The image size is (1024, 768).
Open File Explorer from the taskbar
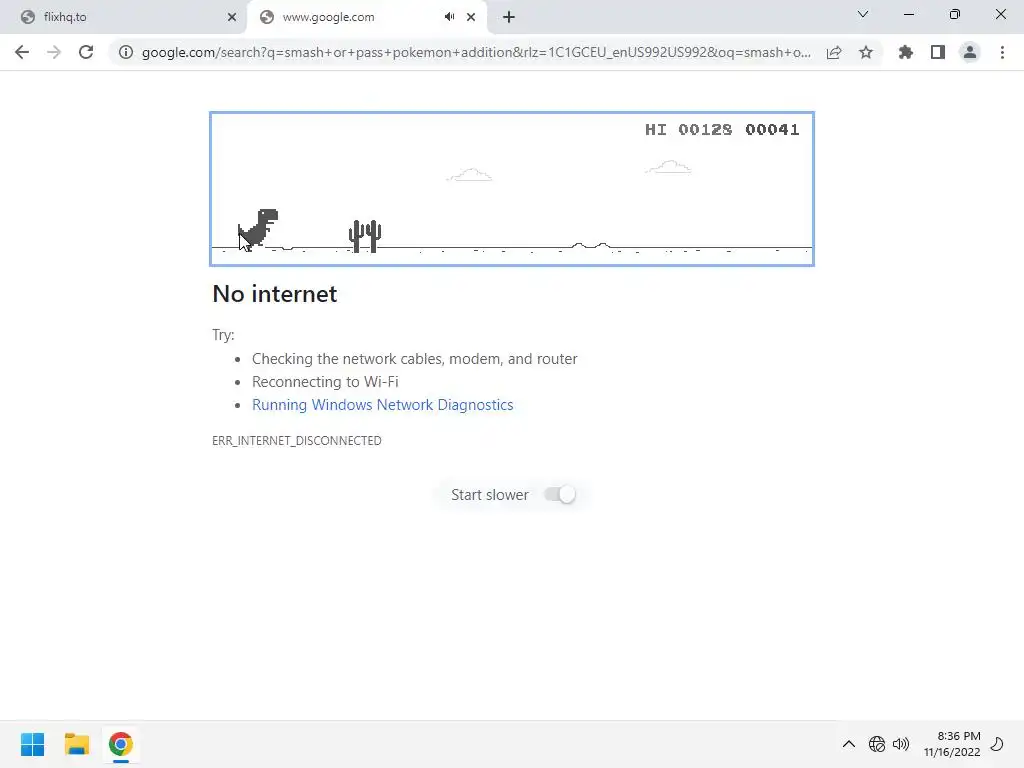[x=76, y=744]
